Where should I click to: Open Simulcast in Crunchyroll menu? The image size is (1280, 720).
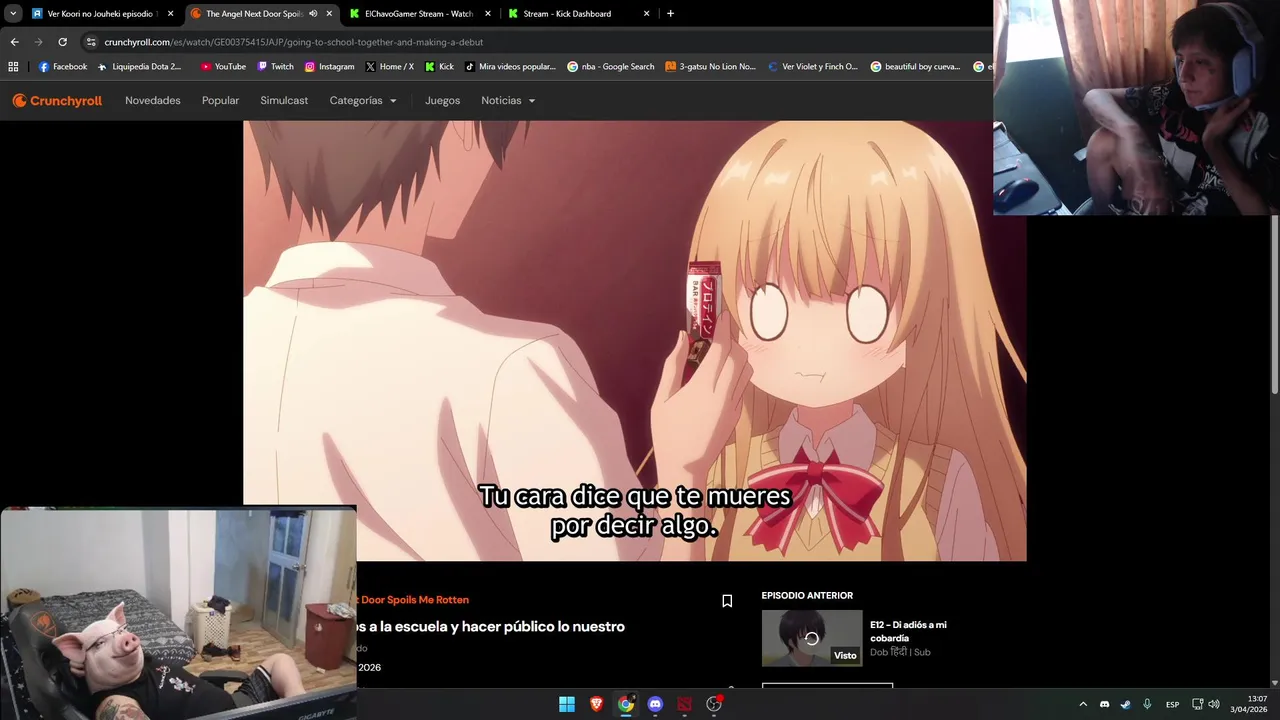[284, 101]
